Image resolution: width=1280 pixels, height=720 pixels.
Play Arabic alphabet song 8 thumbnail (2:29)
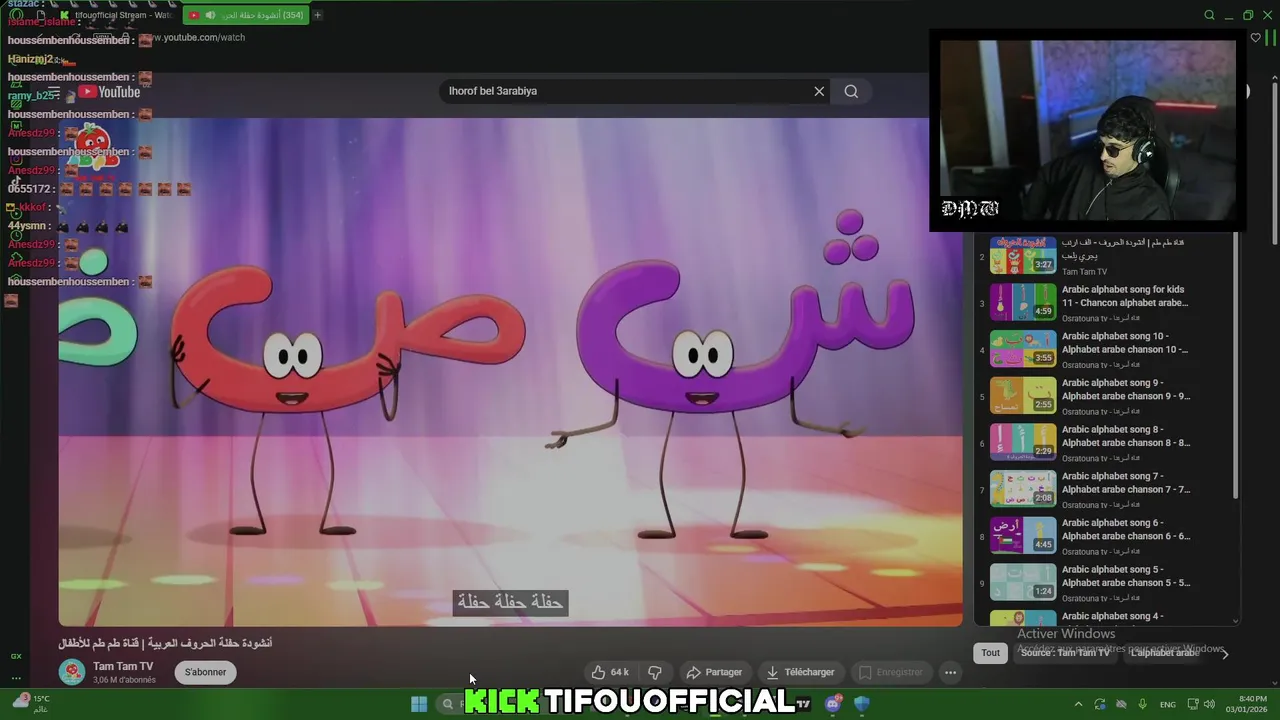coord(1023,442)
